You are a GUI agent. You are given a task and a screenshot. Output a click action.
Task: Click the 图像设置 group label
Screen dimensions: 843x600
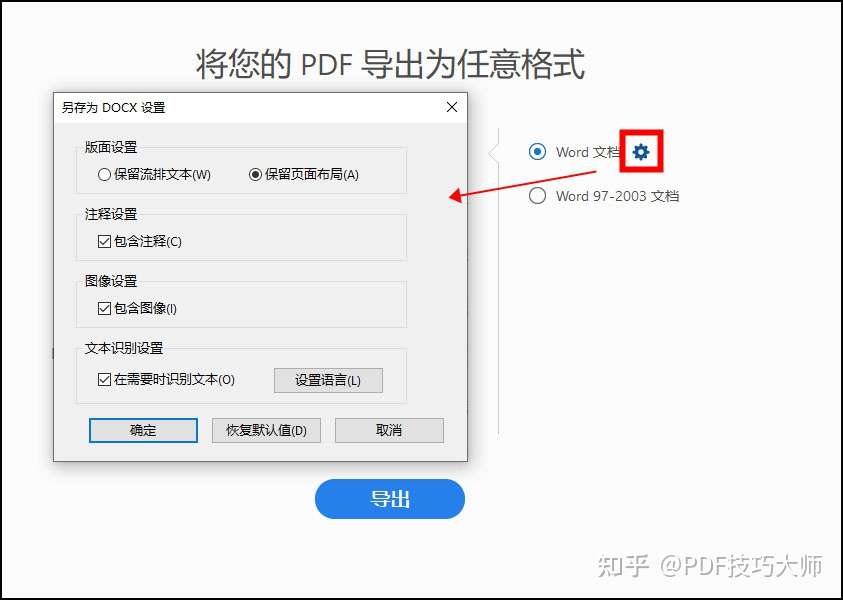point(111,281)
